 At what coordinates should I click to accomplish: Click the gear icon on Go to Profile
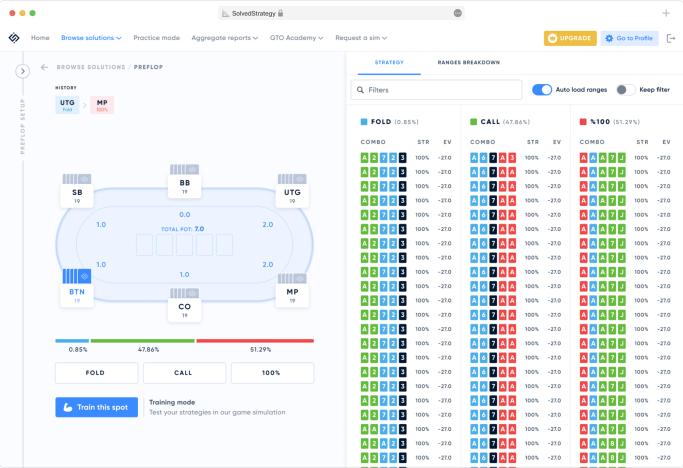coord(609,38)
